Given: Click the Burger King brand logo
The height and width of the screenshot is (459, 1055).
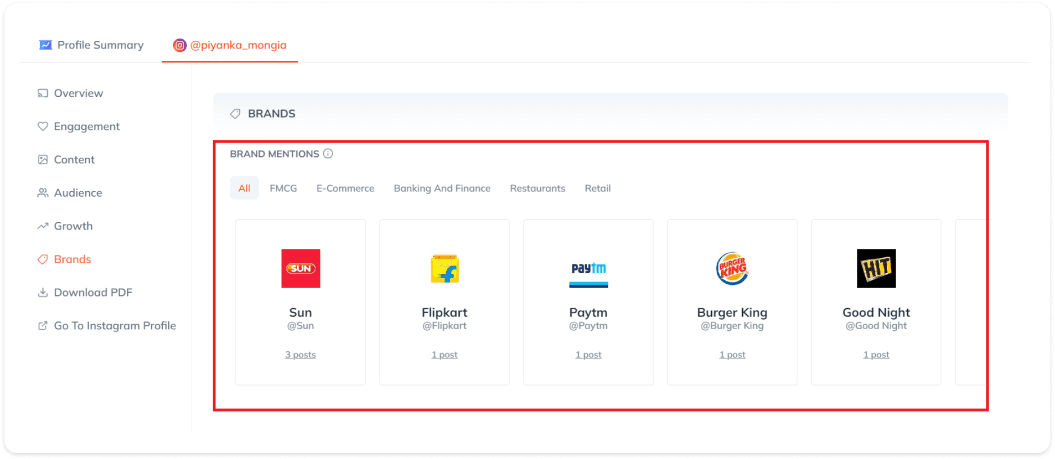Looking at the screenshot, I should (x=732, y=268).
